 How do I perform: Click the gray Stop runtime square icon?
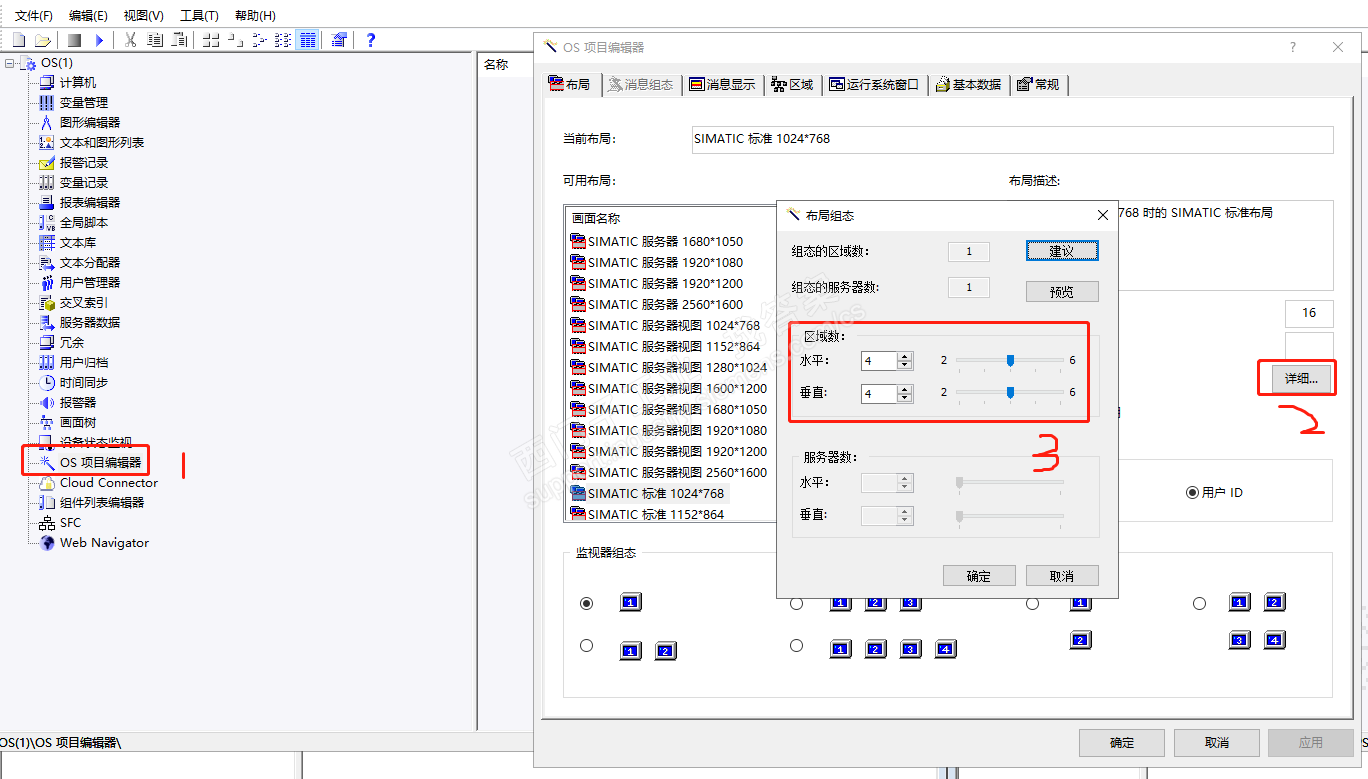coord(74,40)
